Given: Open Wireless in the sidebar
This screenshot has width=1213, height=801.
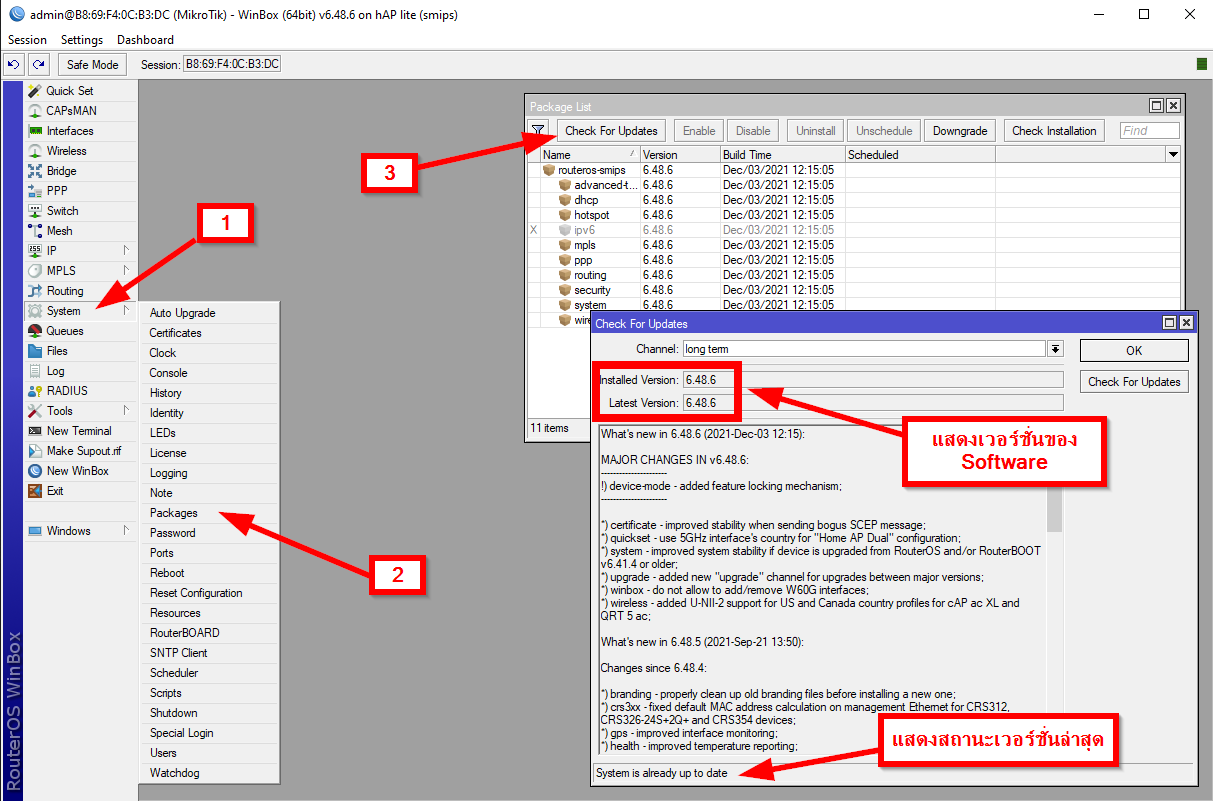Looking at the screenshot, I should point(80,151).
